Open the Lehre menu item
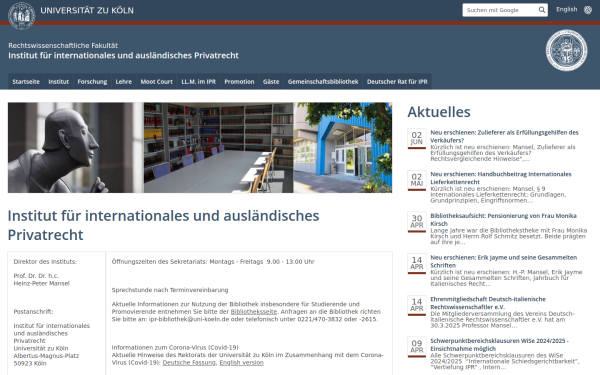Image resolution: width=600 pixels, height=375 pixels. tap(124, 82)
